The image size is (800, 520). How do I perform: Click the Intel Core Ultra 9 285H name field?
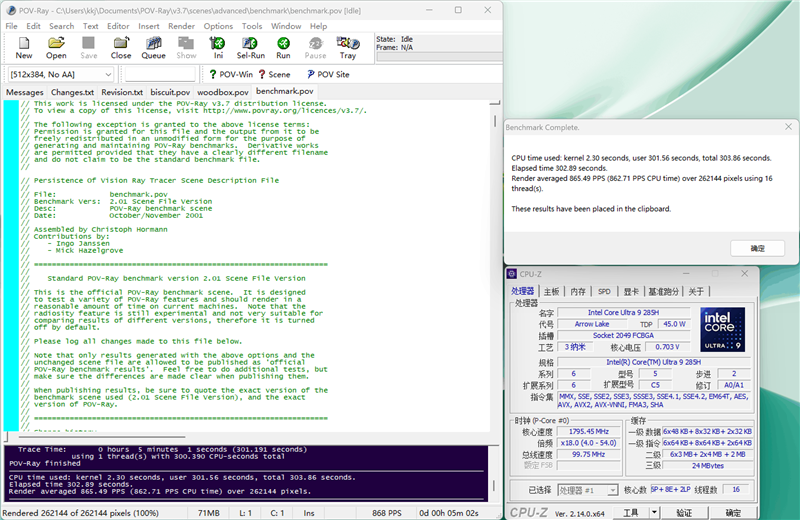(623, 312)
